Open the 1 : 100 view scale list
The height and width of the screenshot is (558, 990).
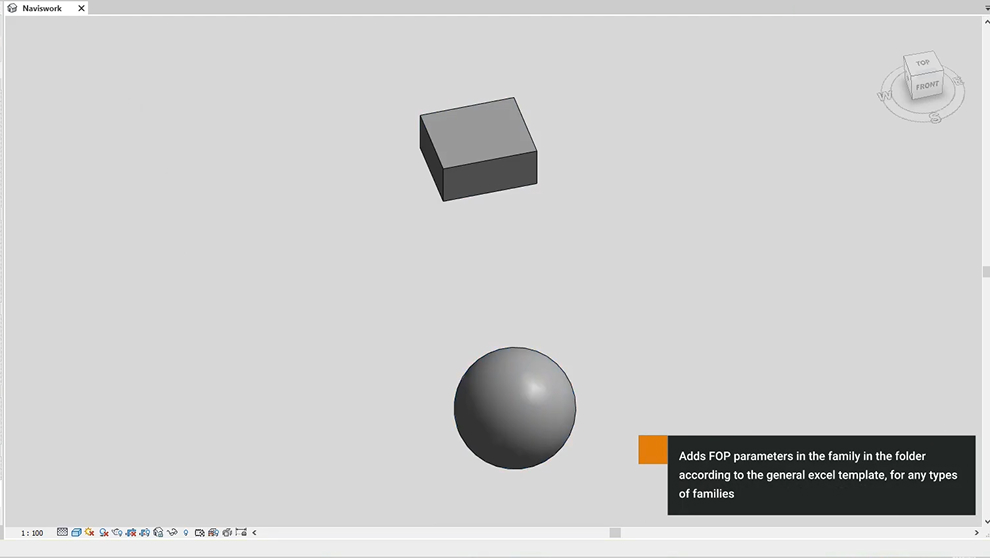tap(32, 533)
